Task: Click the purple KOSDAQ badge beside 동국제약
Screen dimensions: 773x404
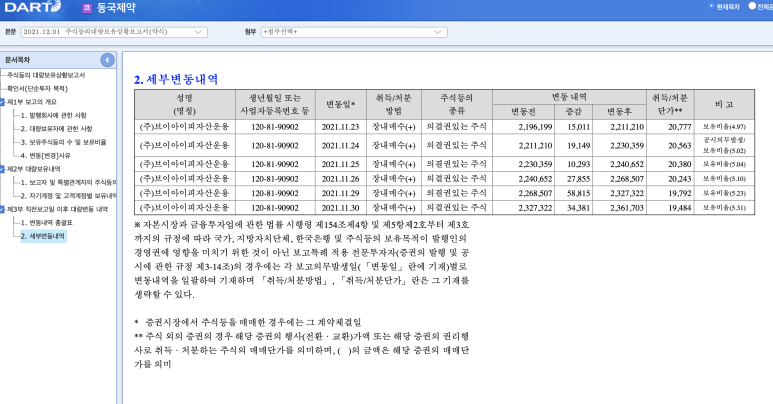Action: pos(87,8)
